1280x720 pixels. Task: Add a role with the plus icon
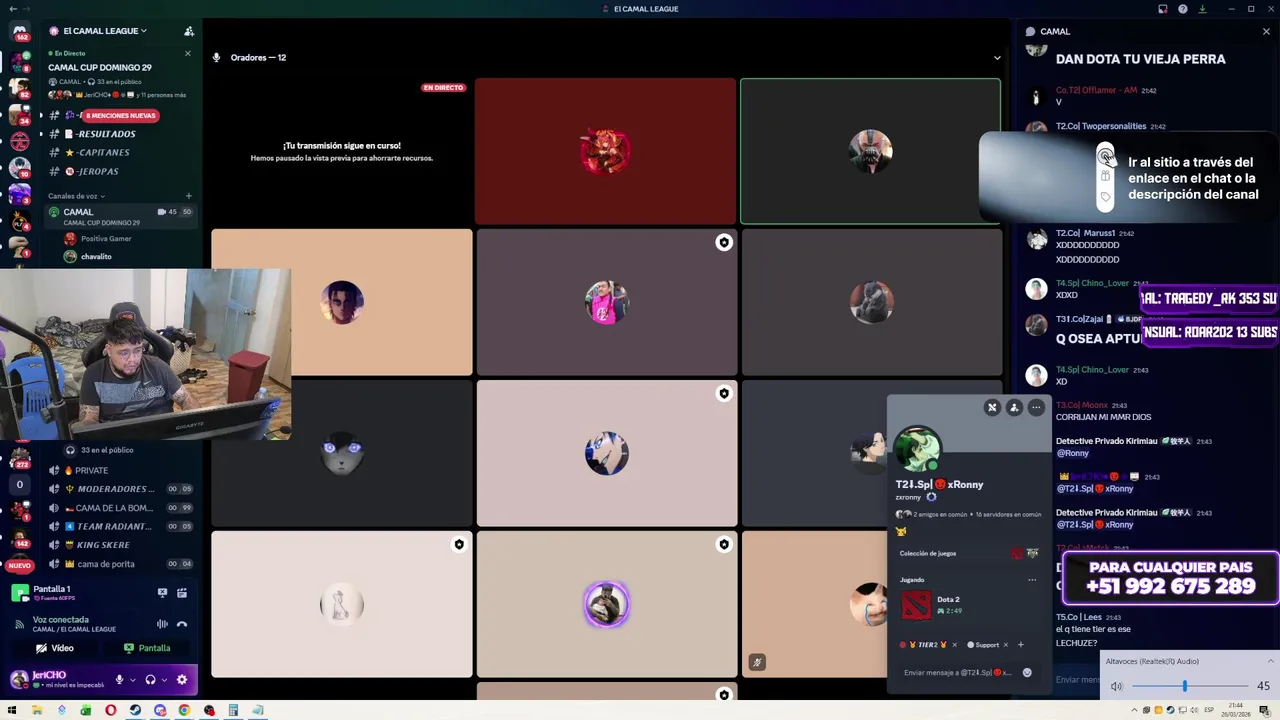(1021, 645)
